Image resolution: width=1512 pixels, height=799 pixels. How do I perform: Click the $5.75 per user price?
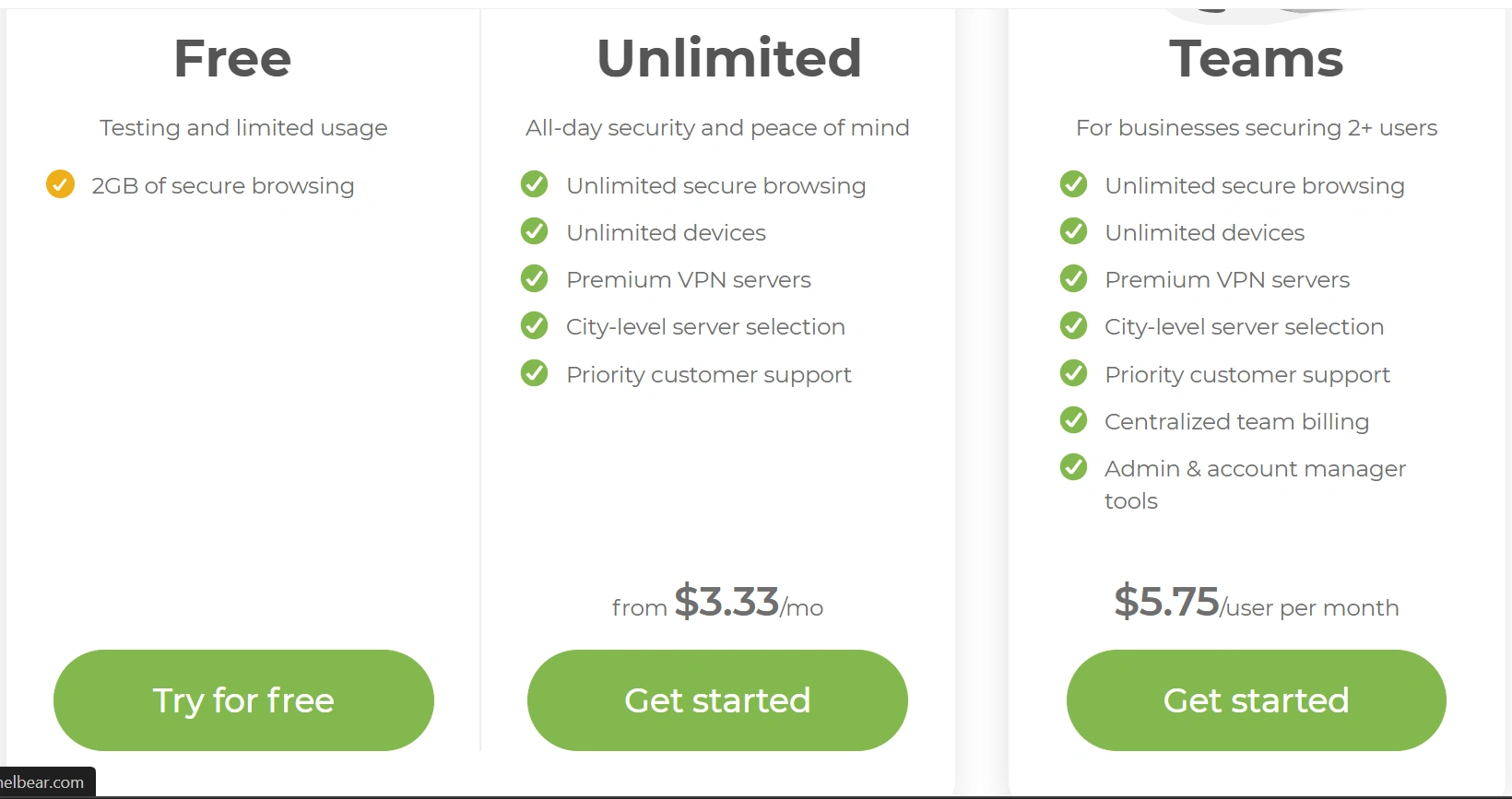point(1166,603)
